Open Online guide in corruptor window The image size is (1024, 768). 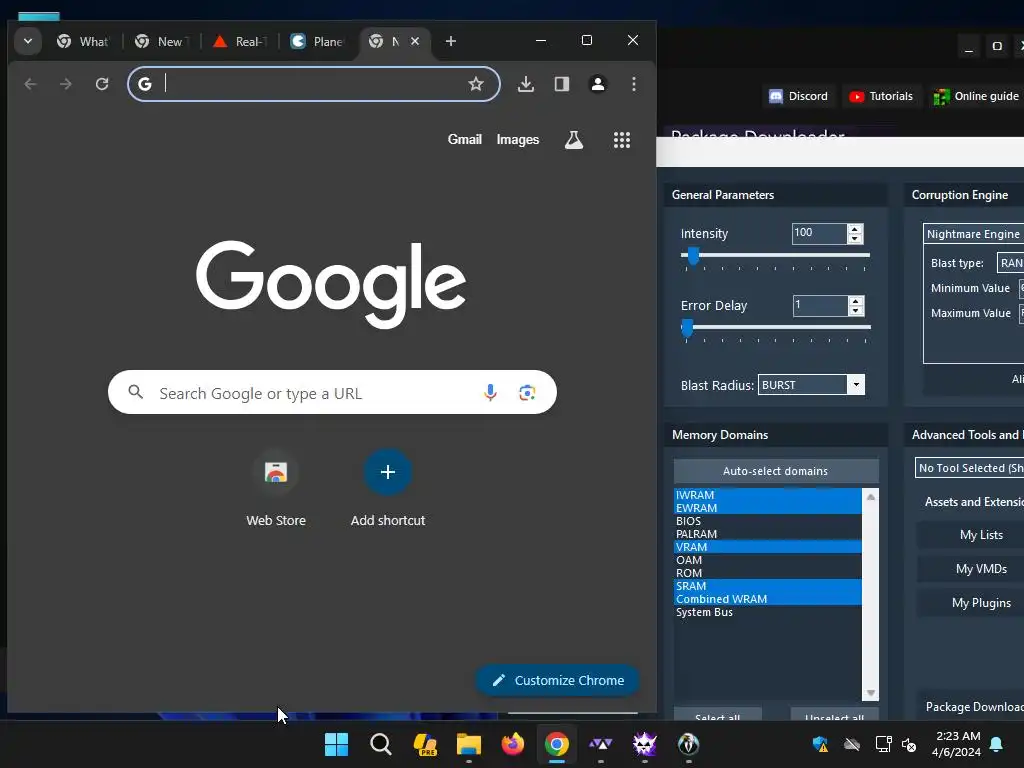coord(976,96)
